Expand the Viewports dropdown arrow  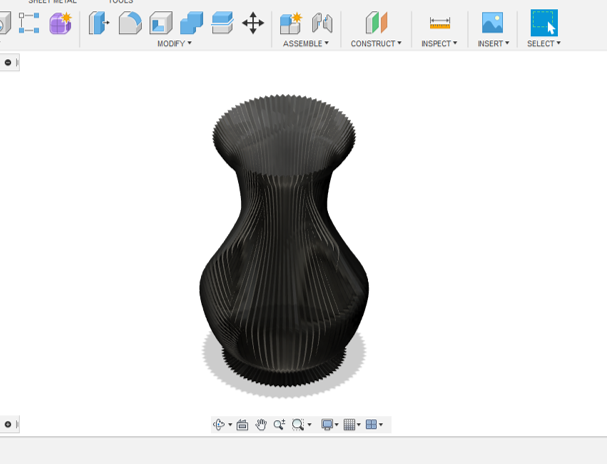[381, 425]
